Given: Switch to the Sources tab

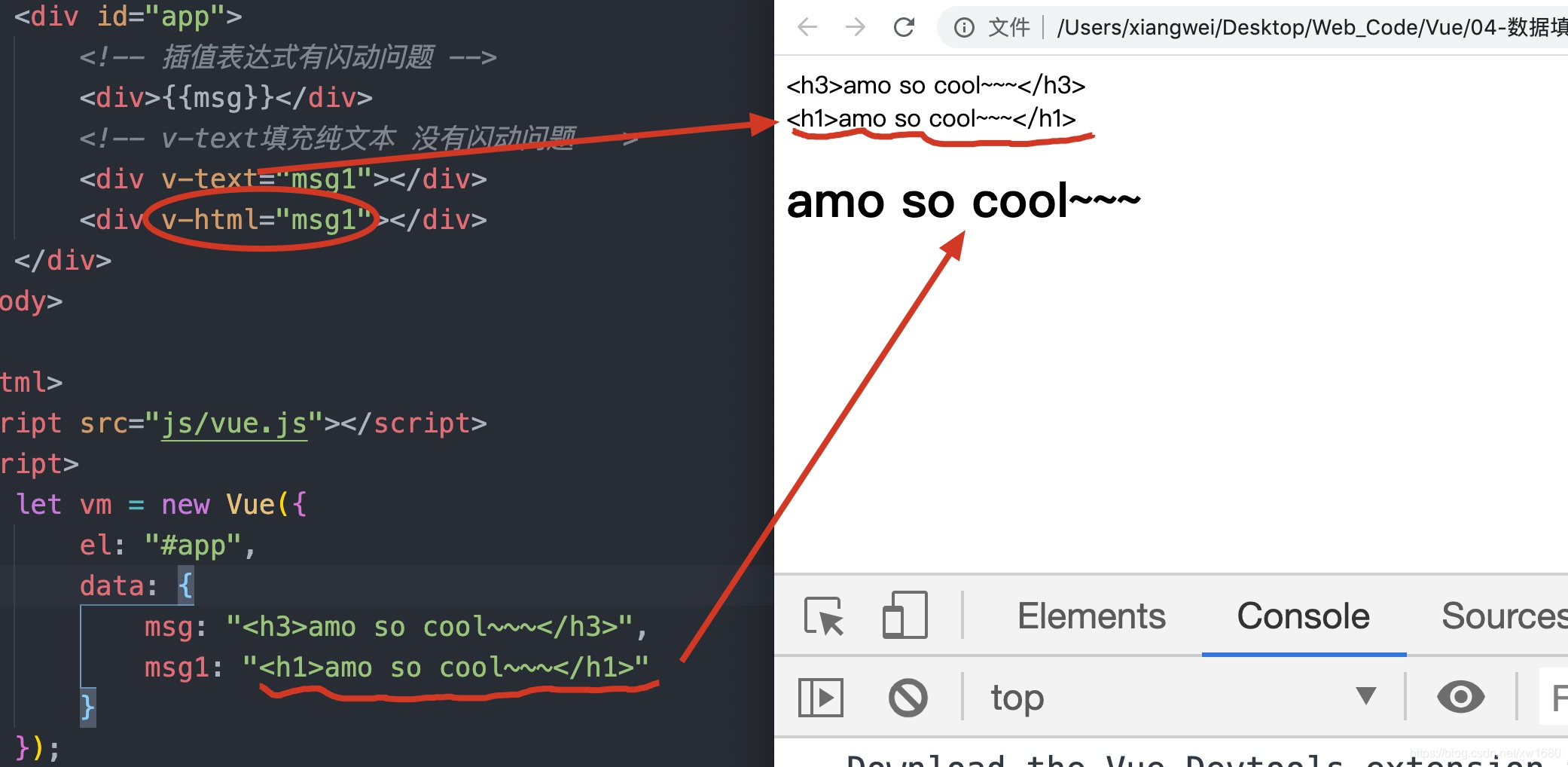Looking at the screenshot, I should (1505, 616).
